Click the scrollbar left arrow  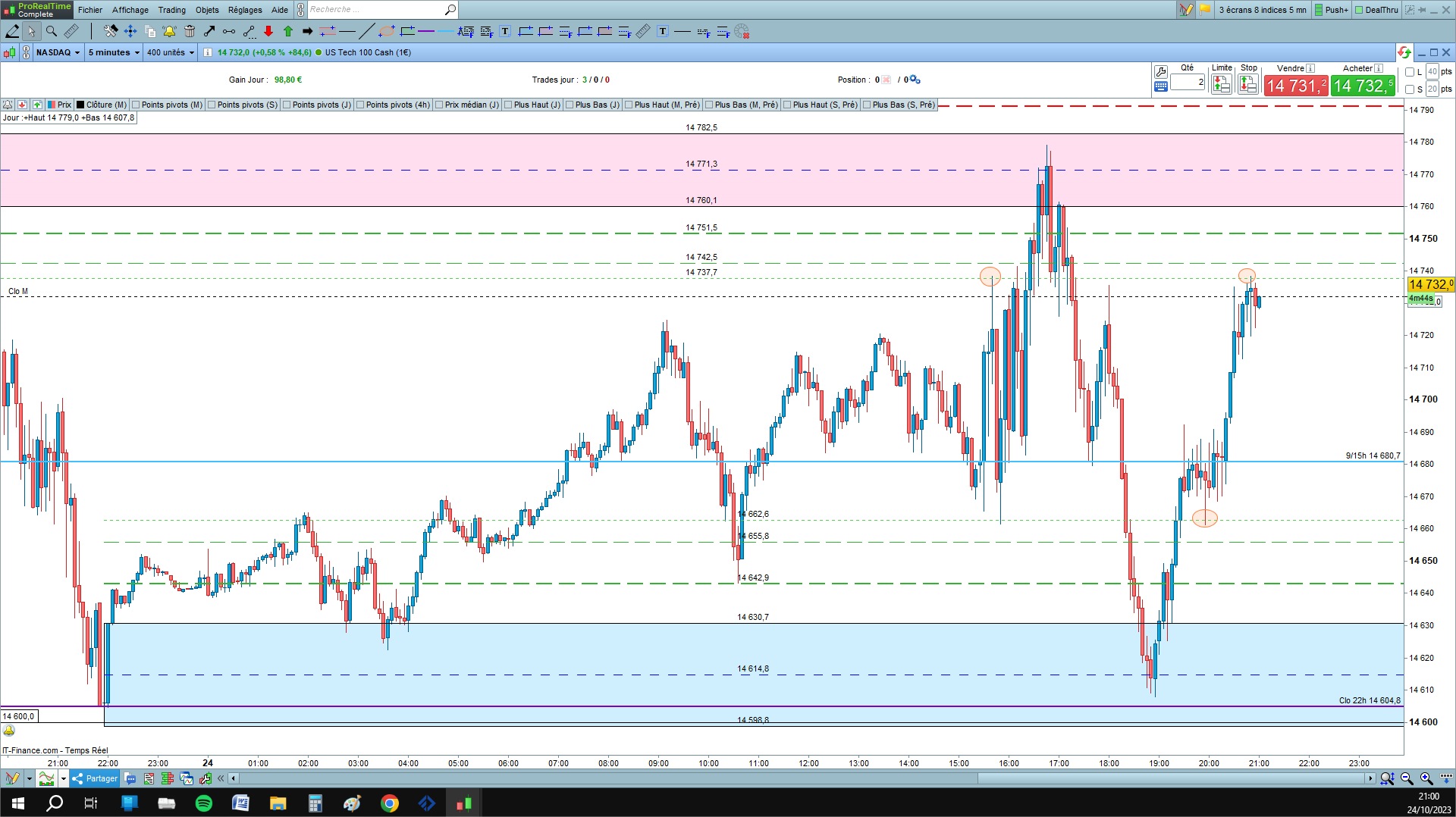click(234, 778)
